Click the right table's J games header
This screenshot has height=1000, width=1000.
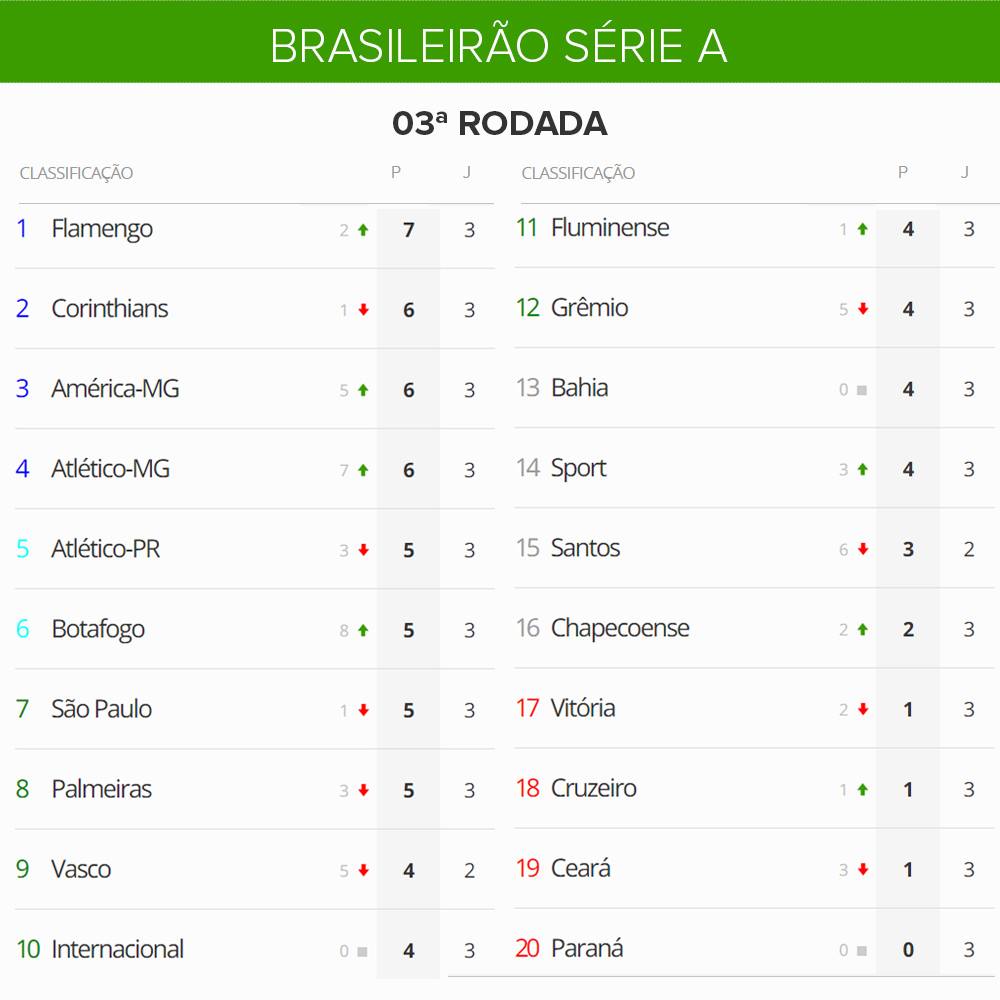966,172
